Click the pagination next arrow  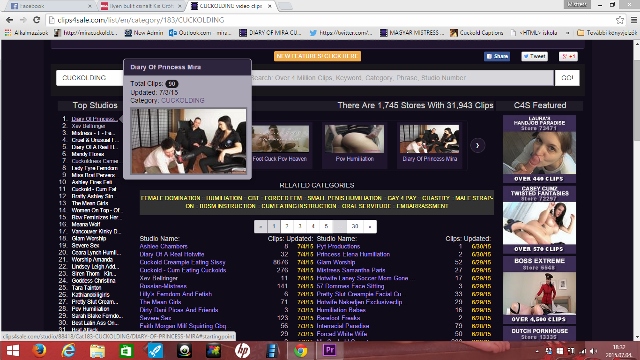[370, 226]
